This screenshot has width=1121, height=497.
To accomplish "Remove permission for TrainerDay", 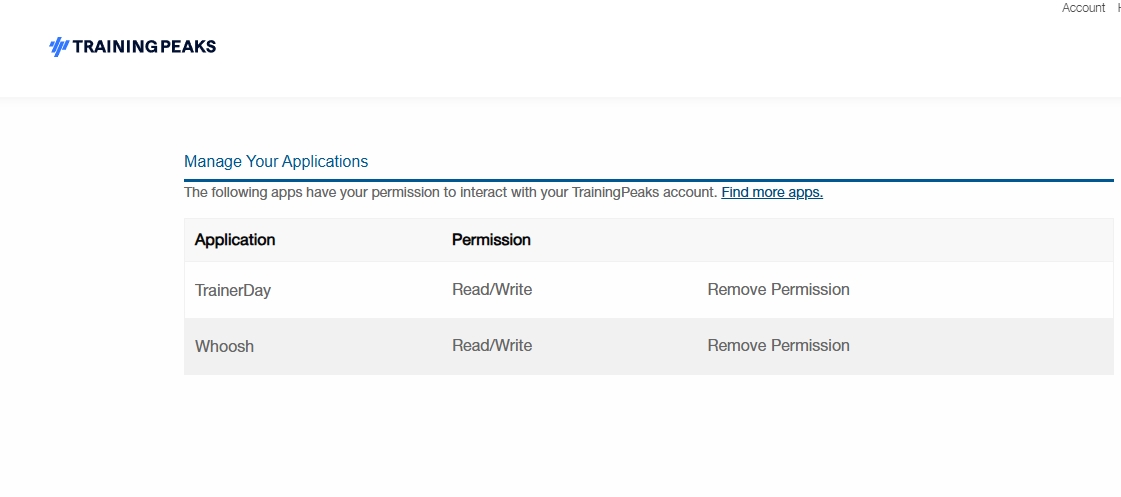I will 779,290.
